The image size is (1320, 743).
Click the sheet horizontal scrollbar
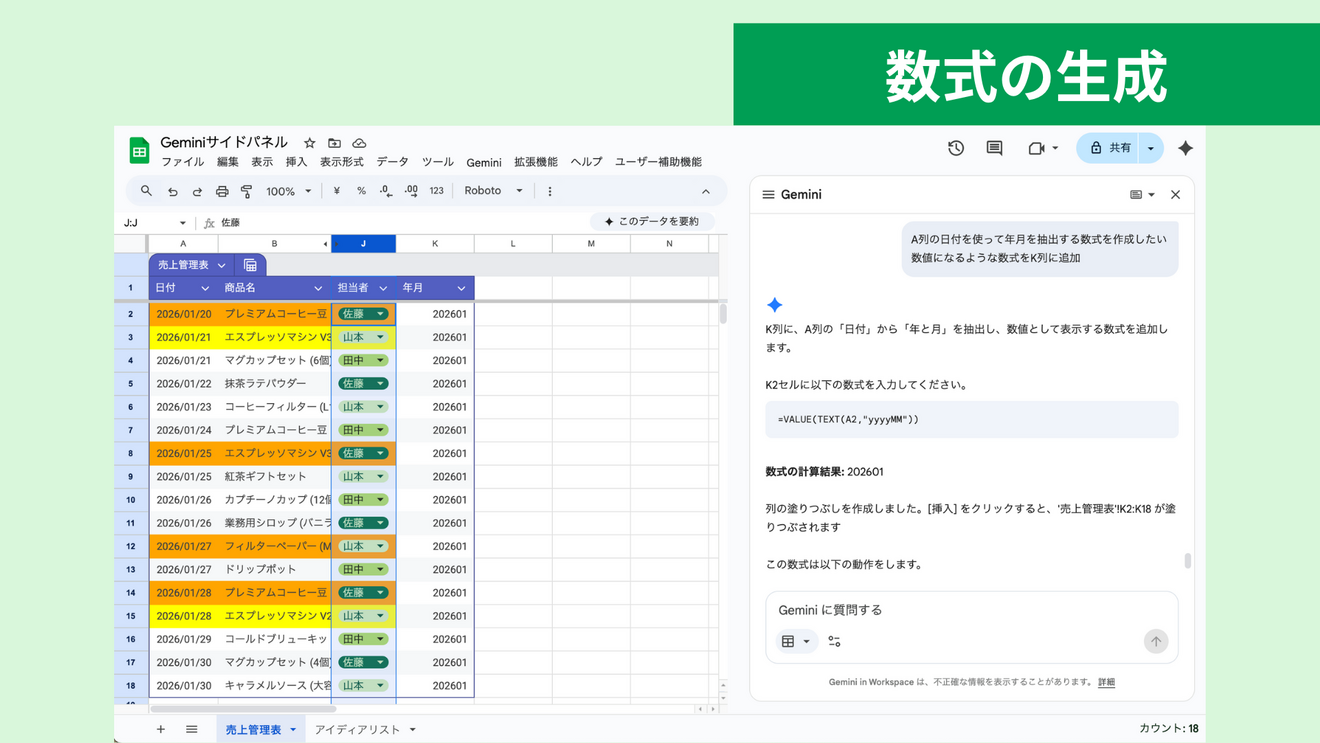click(x=243, y=709)
